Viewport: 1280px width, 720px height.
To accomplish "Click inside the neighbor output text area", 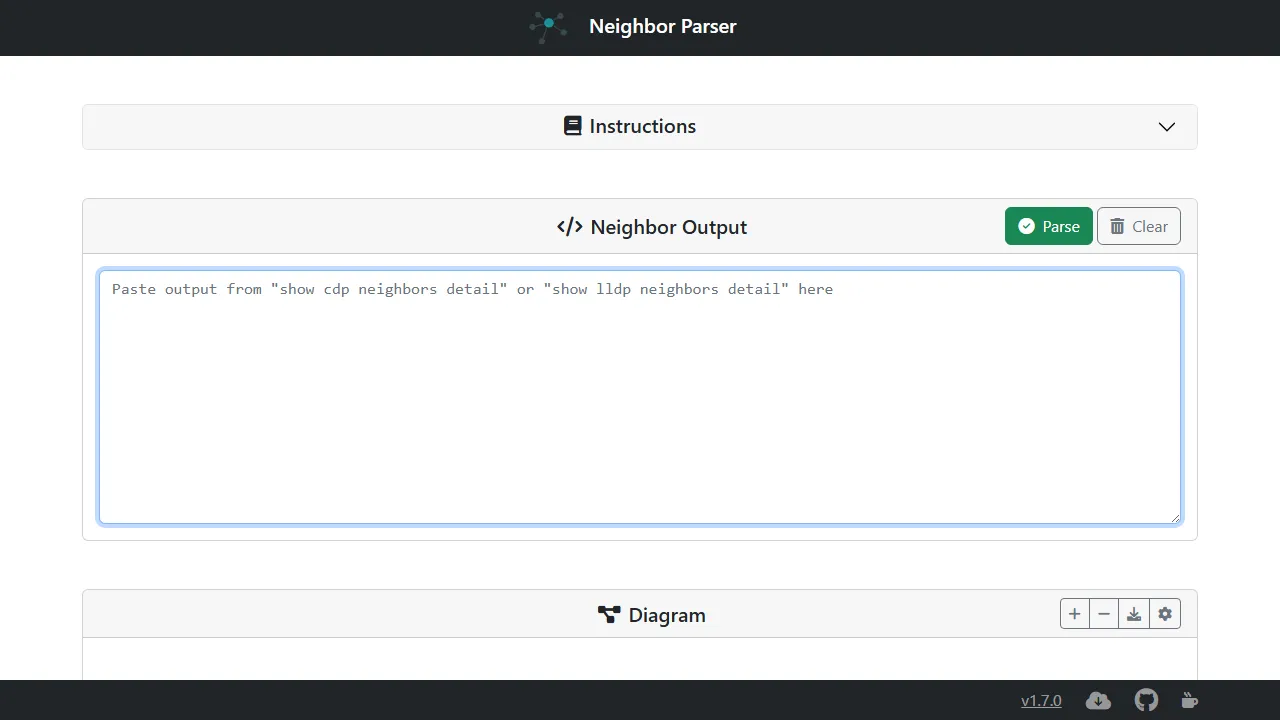I will tap(640, 396).
